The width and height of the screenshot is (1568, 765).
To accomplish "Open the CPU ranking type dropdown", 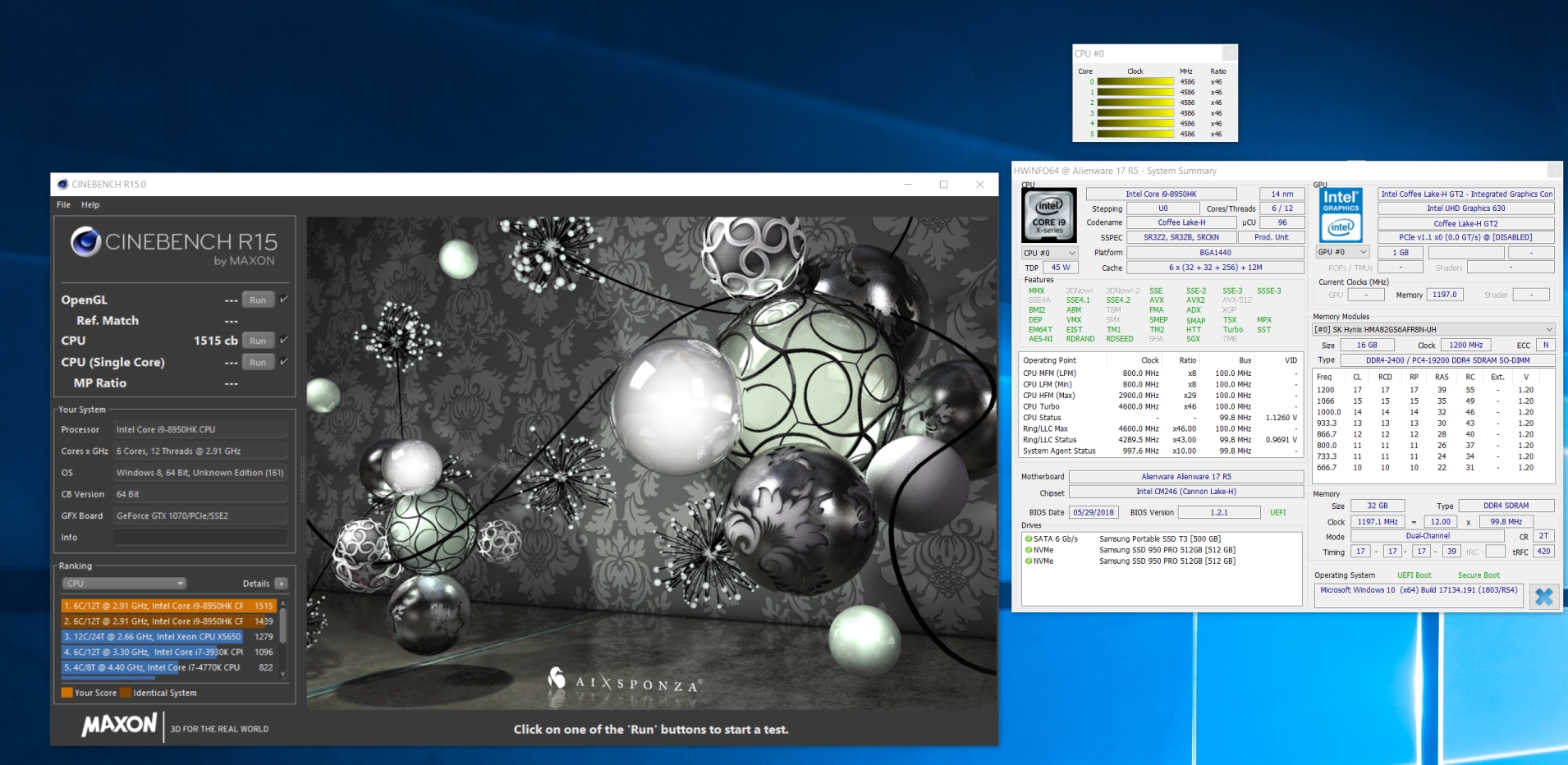I will (x=124, y=584).
